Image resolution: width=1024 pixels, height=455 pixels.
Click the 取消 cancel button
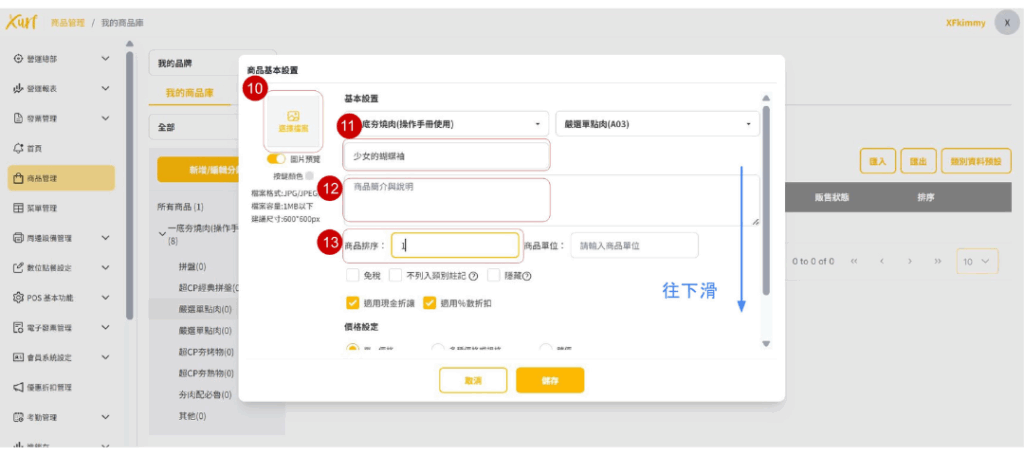click(x=472, y=381)
